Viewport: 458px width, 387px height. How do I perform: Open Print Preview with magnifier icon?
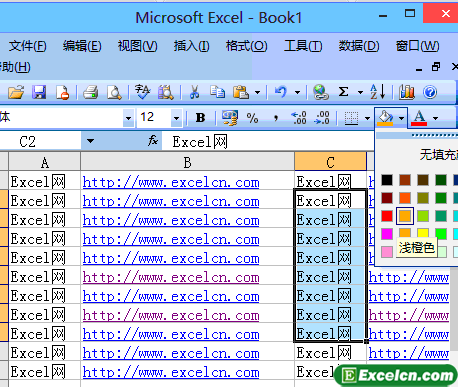pos(114,92)
